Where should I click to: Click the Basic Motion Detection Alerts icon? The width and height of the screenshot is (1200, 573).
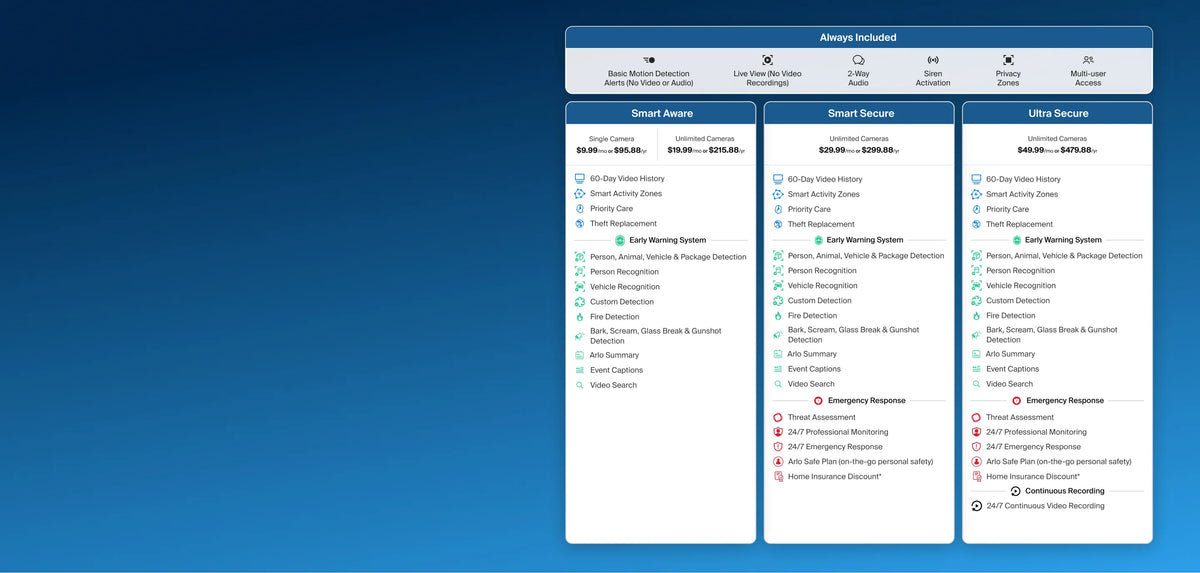(649, 60)
